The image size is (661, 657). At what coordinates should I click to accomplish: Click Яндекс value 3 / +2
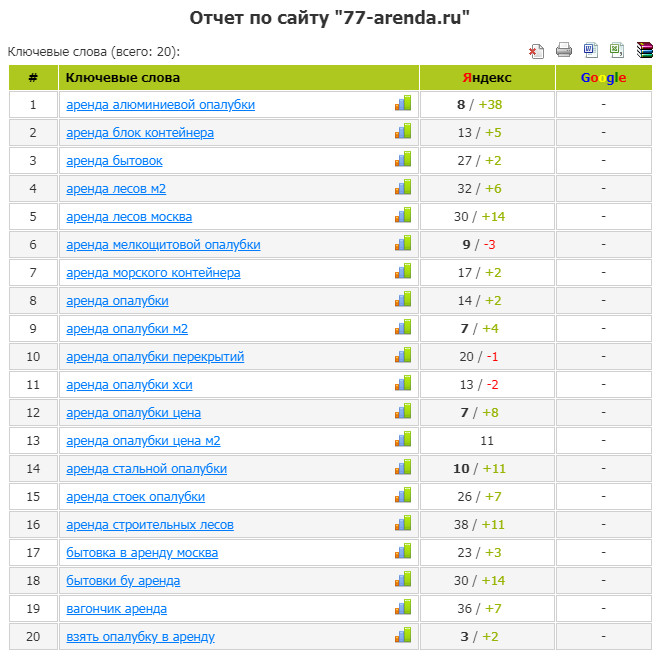click(x=479, y=637)
